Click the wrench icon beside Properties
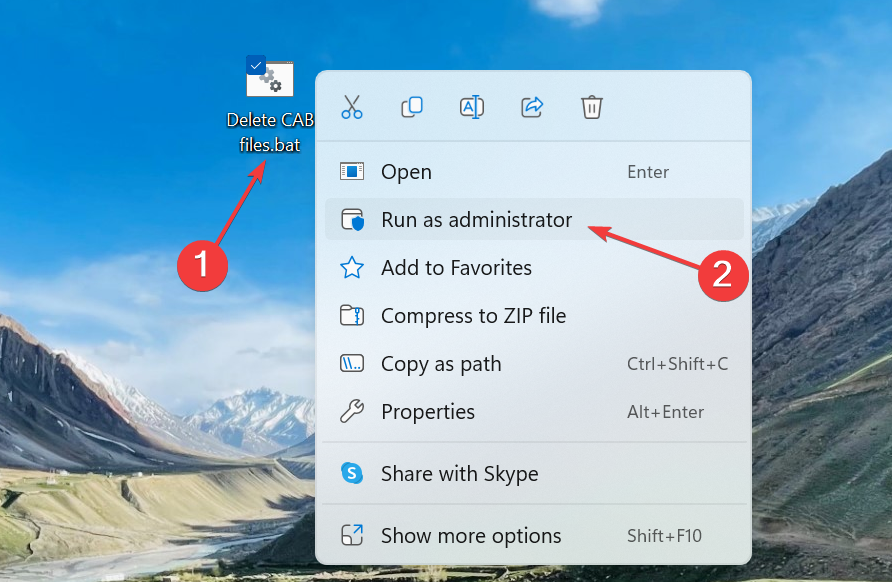892x582 pixels. (352, 411)
